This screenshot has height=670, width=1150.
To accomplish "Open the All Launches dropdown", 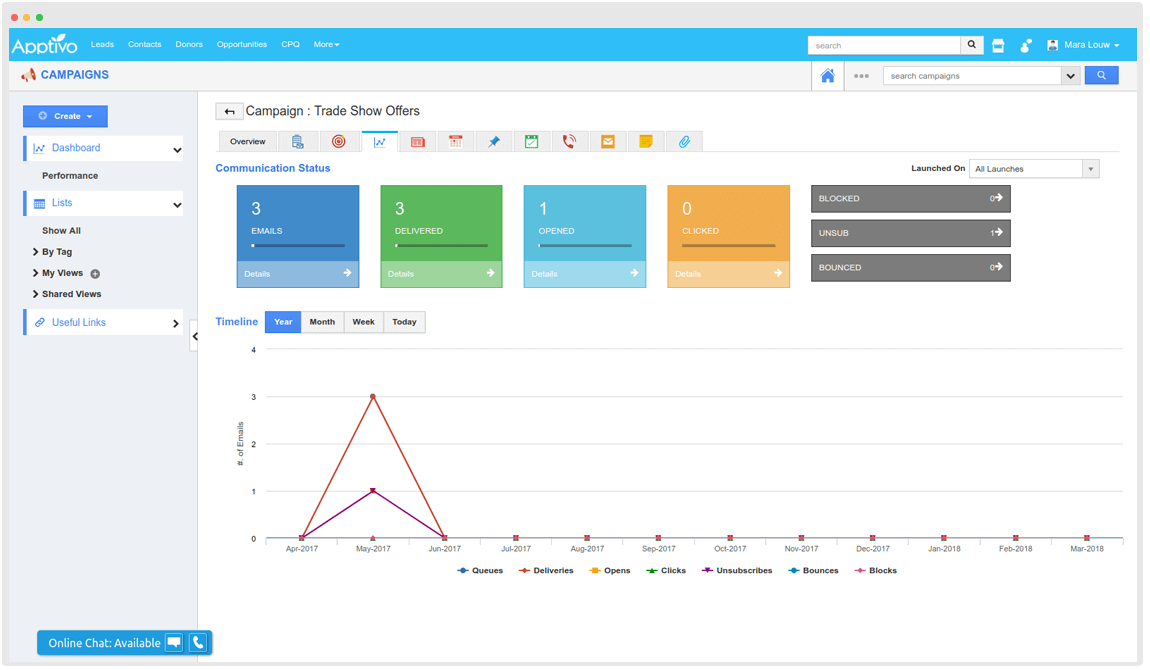I will click(1033, 169).
